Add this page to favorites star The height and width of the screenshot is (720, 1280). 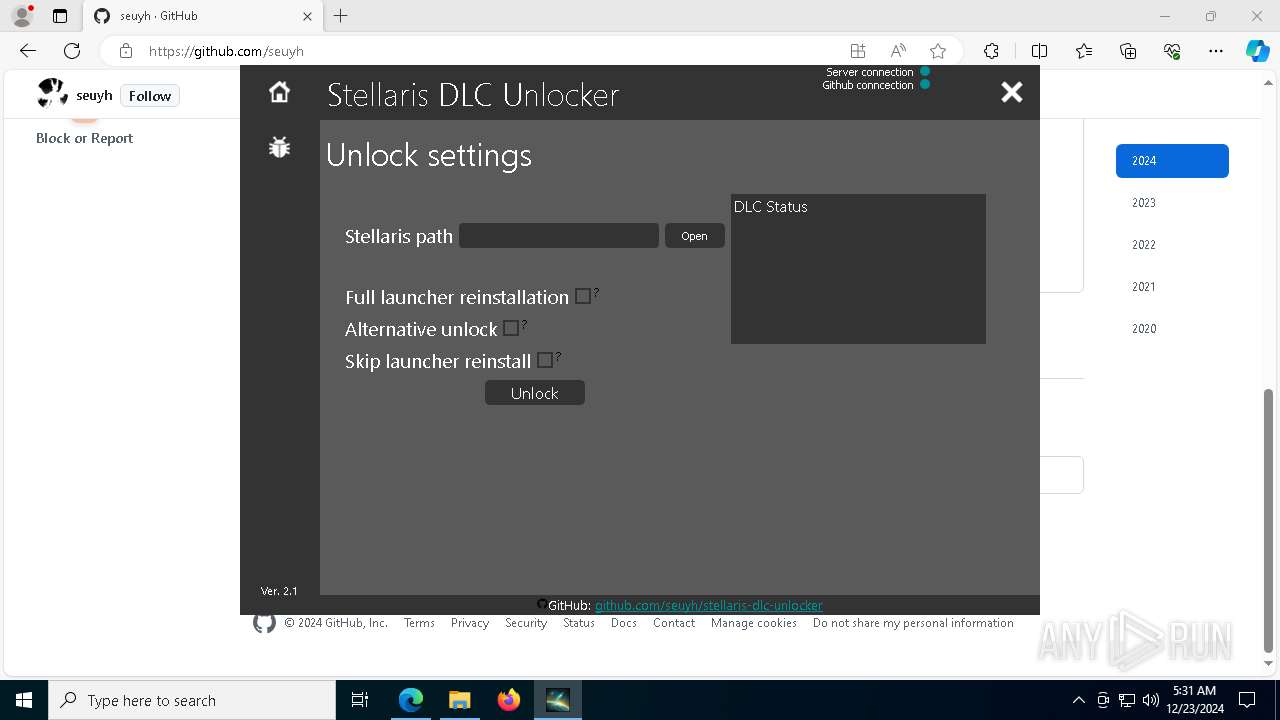(x=938, y=51)
